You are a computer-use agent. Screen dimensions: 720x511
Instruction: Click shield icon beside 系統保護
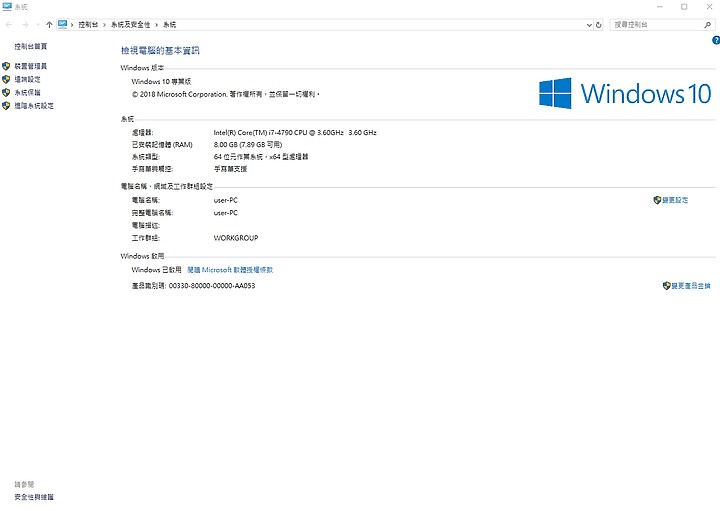click(6, 92)
